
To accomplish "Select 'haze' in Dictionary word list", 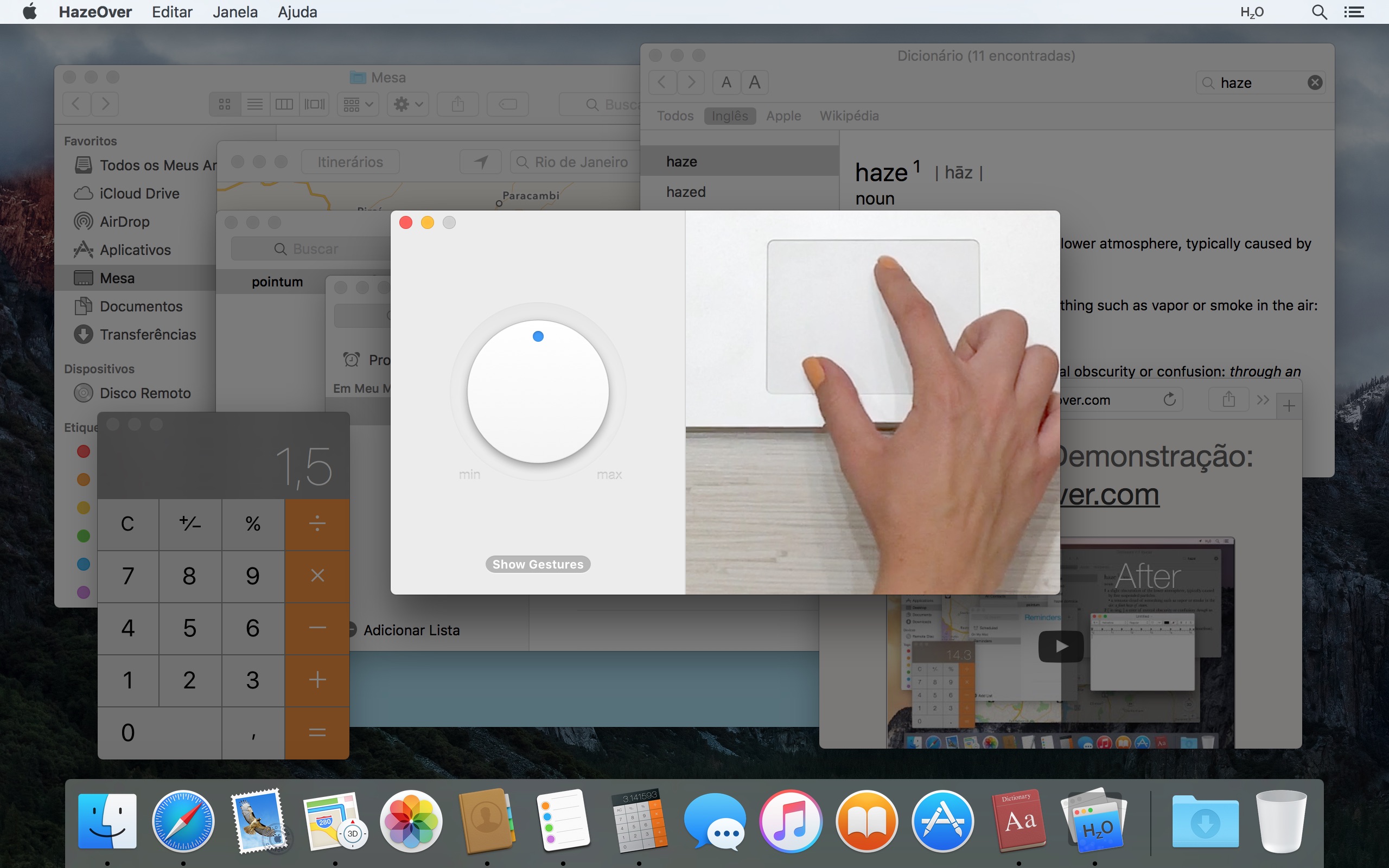I will point(740,161).
